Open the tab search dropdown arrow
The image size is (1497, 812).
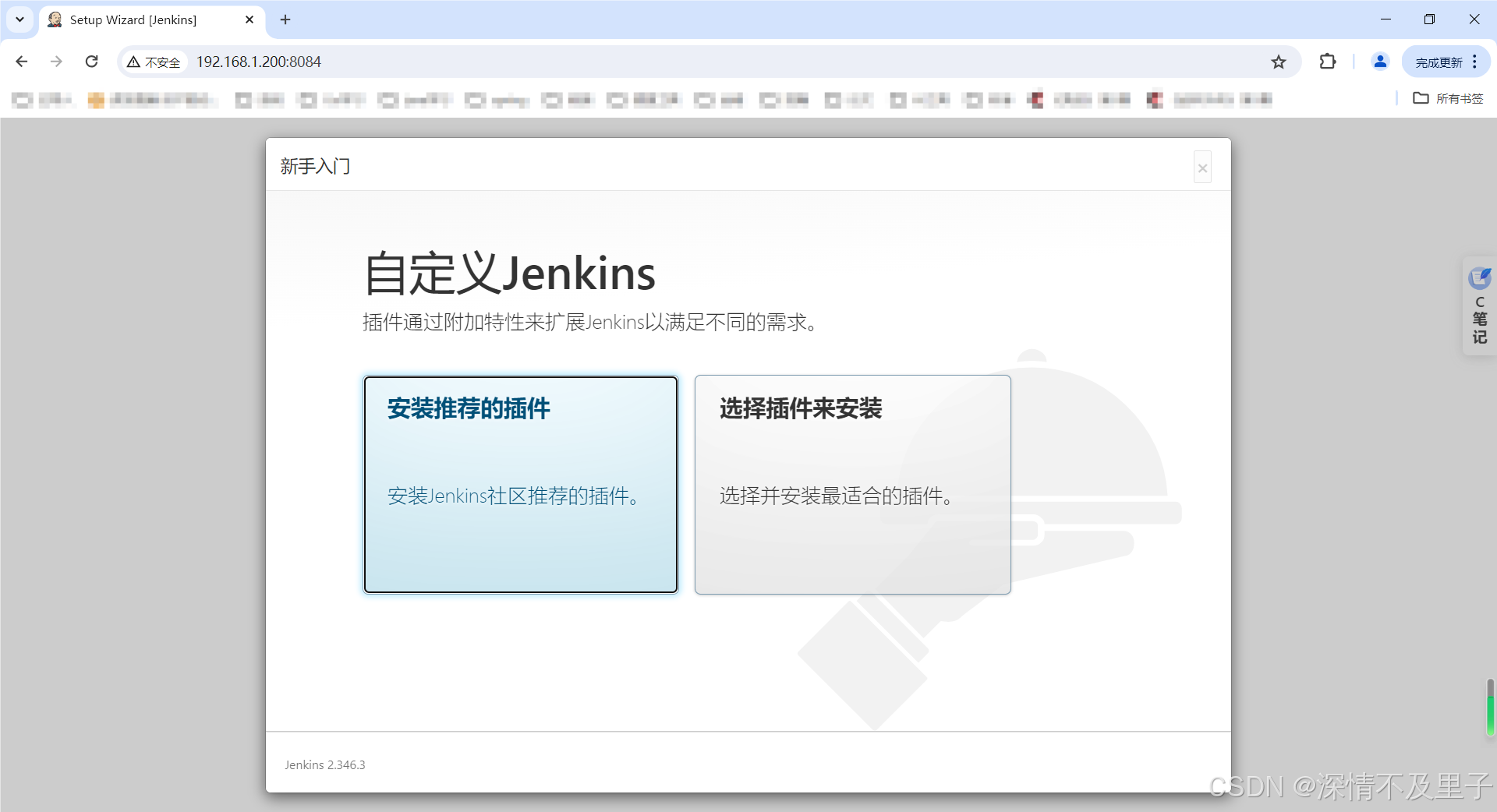(x=19, y=19)
